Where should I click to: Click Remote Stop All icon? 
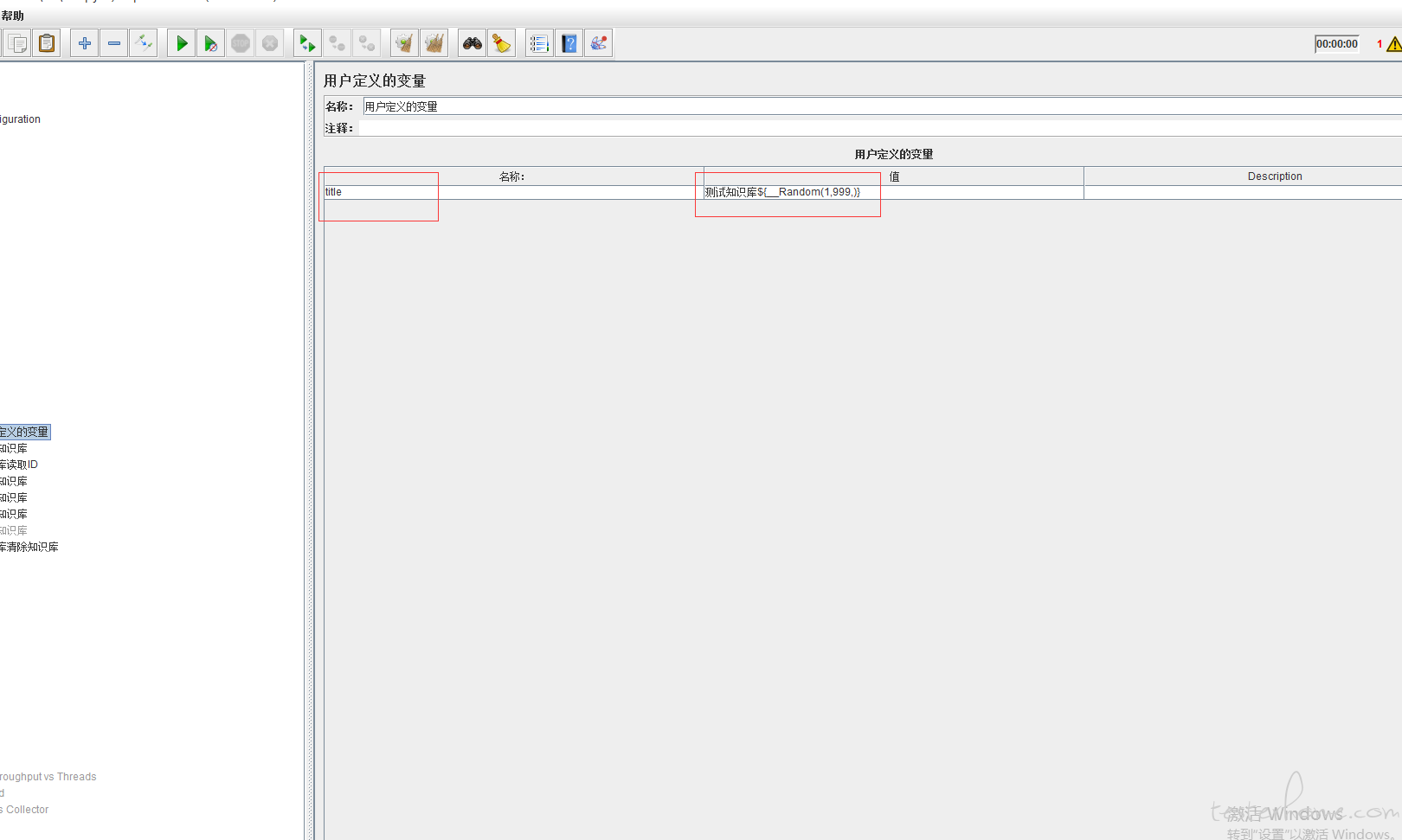[x=338, y=43]
